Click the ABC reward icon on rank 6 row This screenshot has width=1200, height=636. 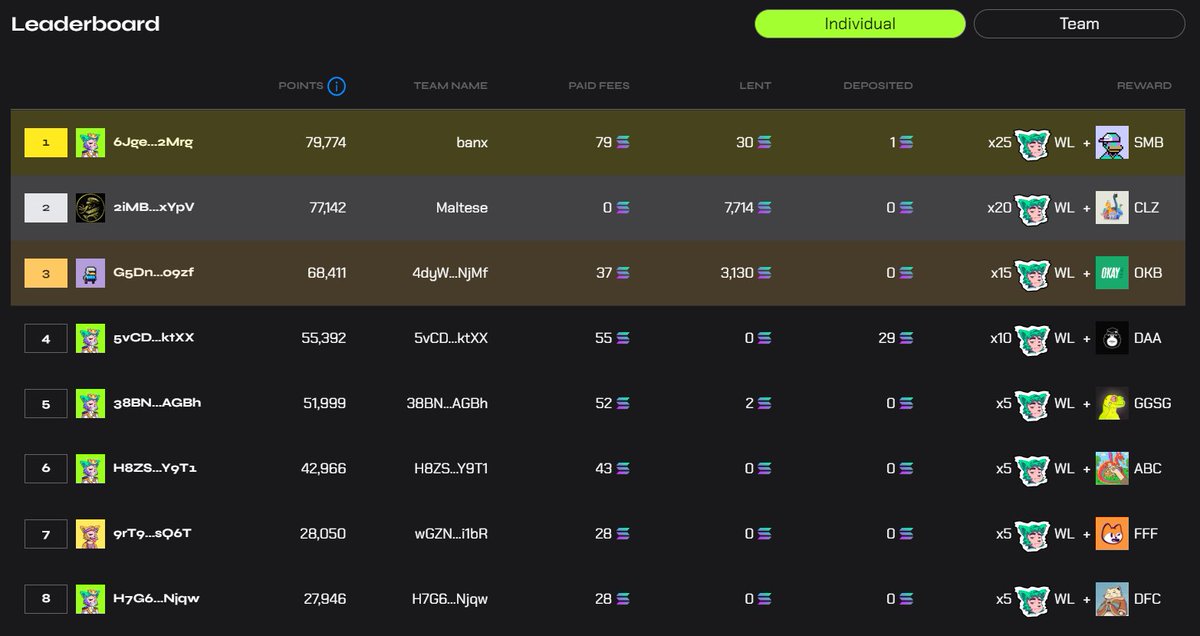pos(1113,468)
